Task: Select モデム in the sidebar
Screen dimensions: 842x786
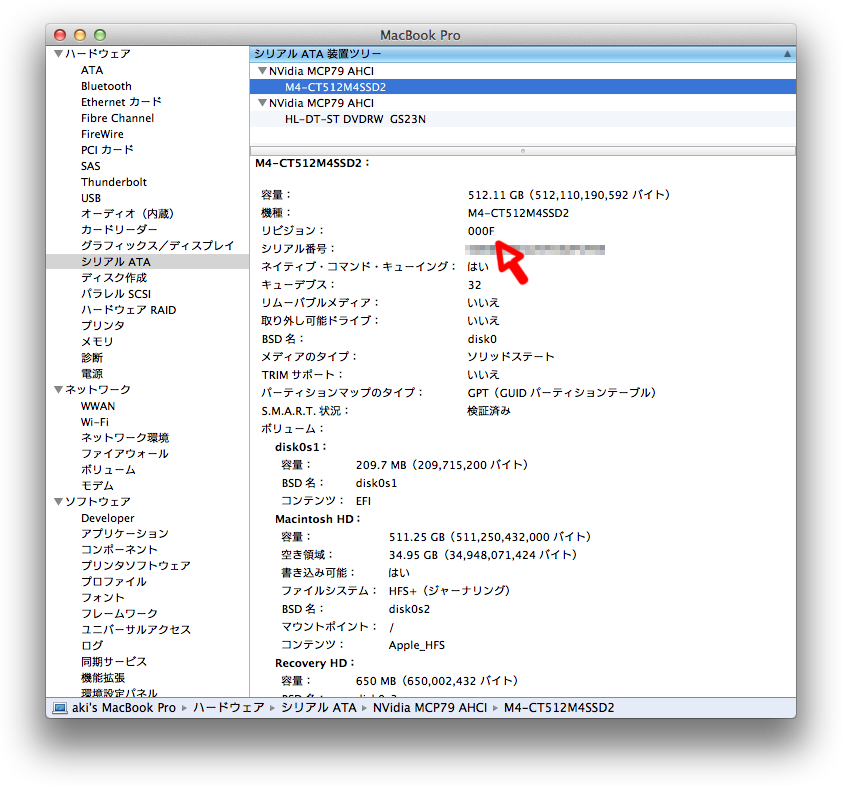Action: click(x=97, y=486)
